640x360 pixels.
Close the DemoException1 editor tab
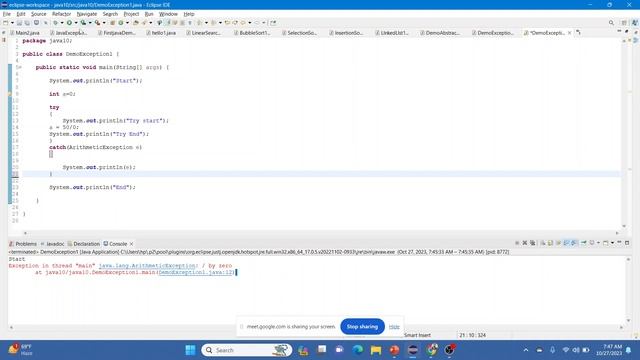(x=569, y=33)
